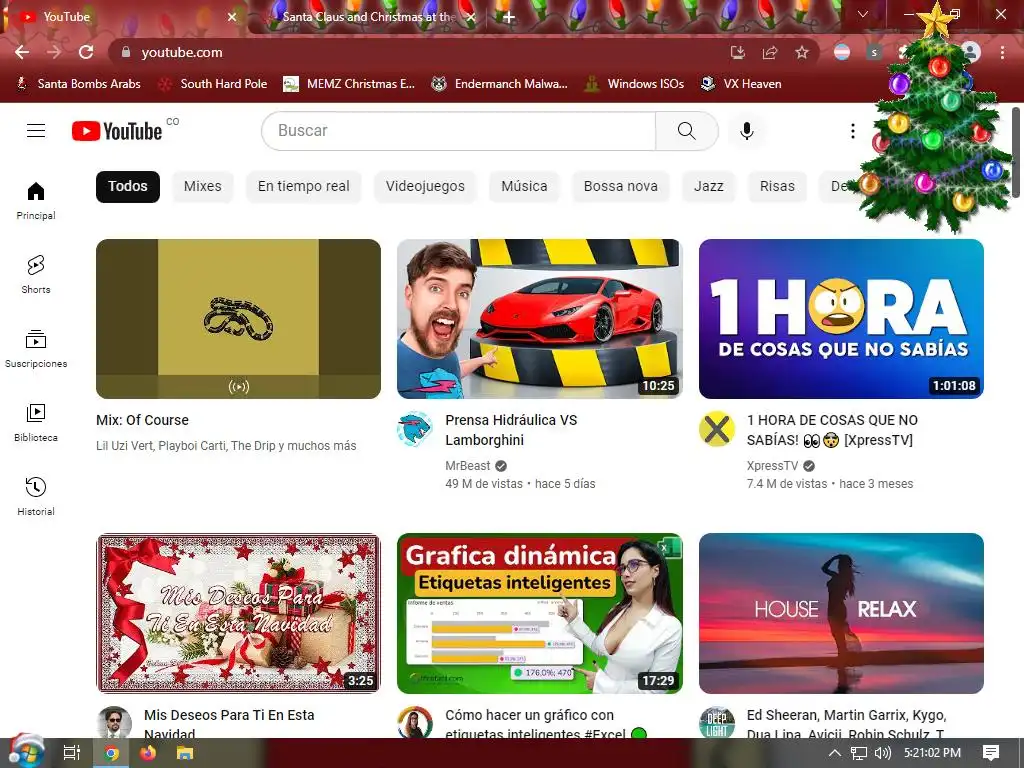The width and height of the screenshot is (1024, 768).
Task: Open the Mix: Of Course title
Action: click(x=142, y=420)
